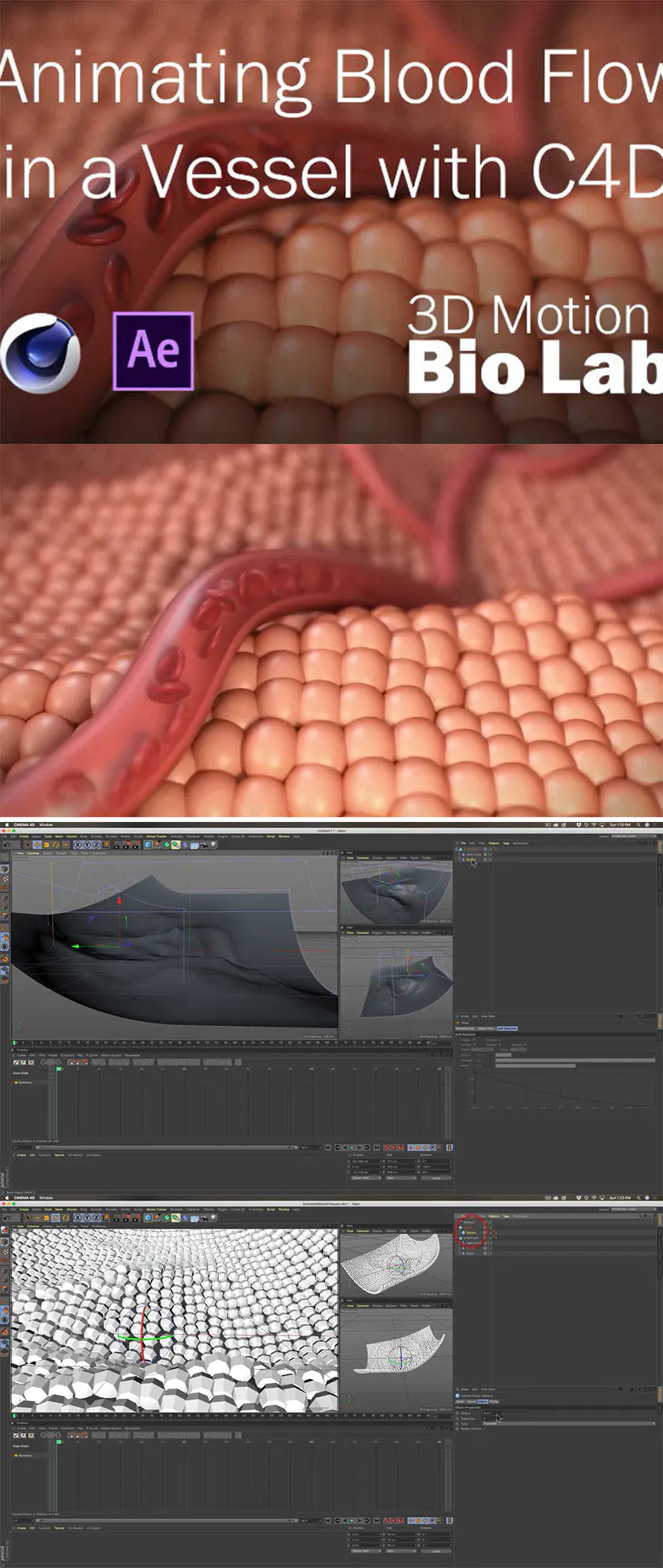Select Summary row in upper Dope Sheet
The width and height of the screenshot is (663, 1568).
(24, 1082)
